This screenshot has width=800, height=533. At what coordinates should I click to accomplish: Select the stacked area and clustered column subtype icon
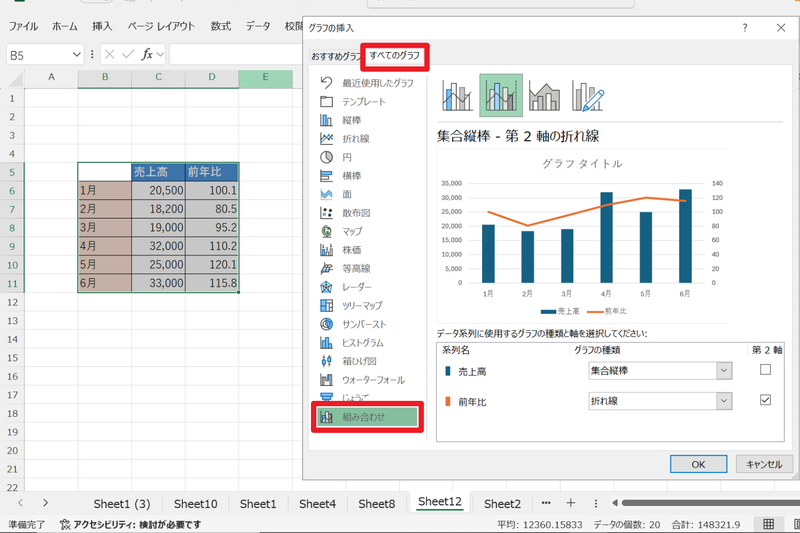[545, 95]
